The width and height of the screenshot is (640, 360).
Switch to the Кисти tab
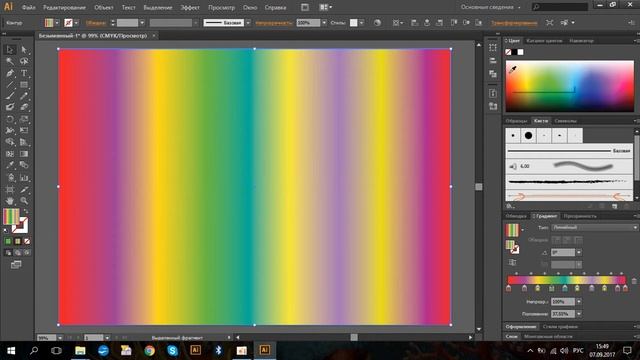(541, 121)
